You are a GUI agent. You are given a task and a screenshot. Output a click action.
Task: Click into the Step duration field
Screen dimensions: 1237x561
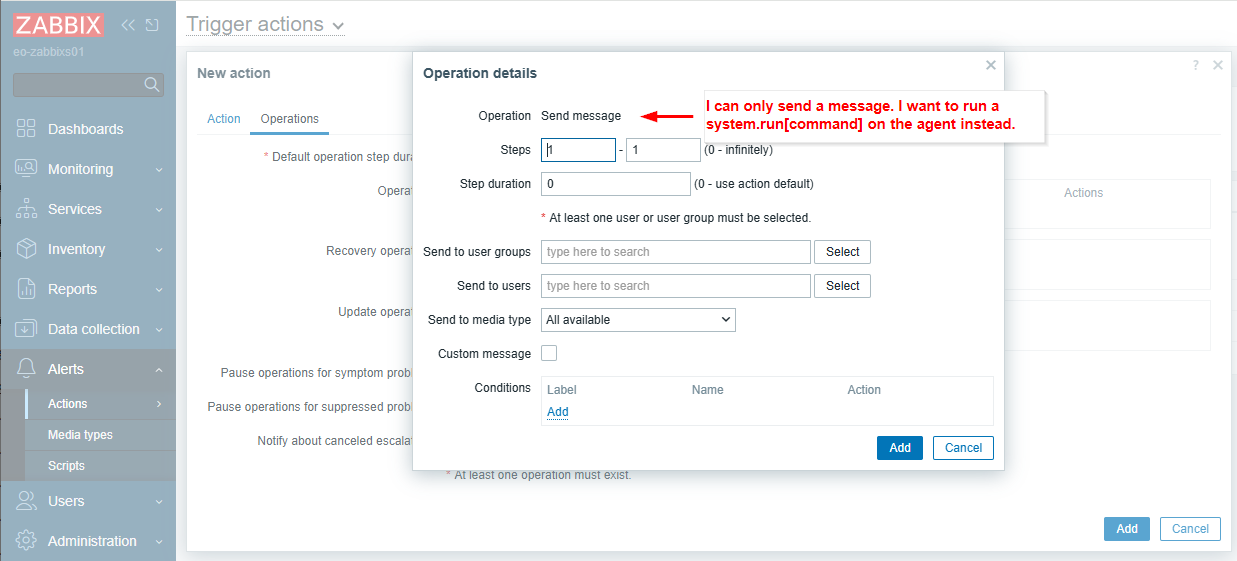(615, 184)
